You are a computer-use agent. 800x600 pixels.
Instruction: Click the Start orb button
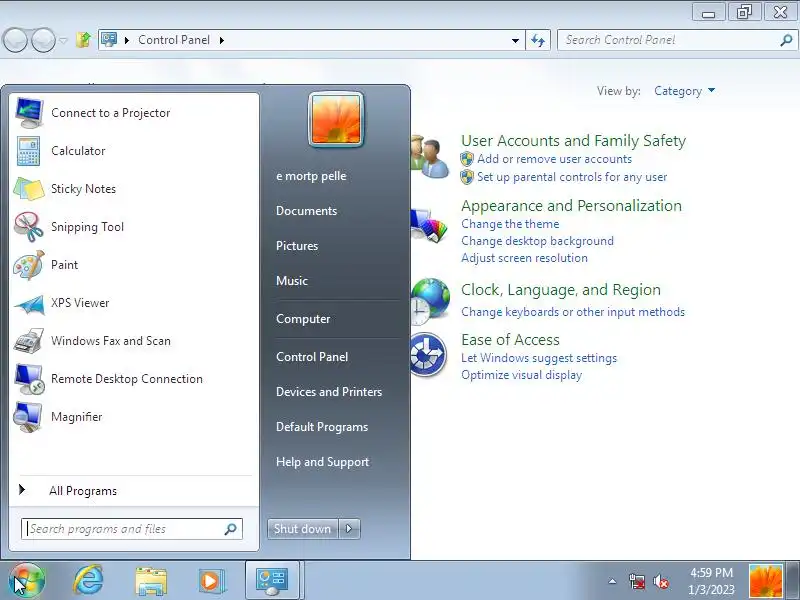pos(27,581)
